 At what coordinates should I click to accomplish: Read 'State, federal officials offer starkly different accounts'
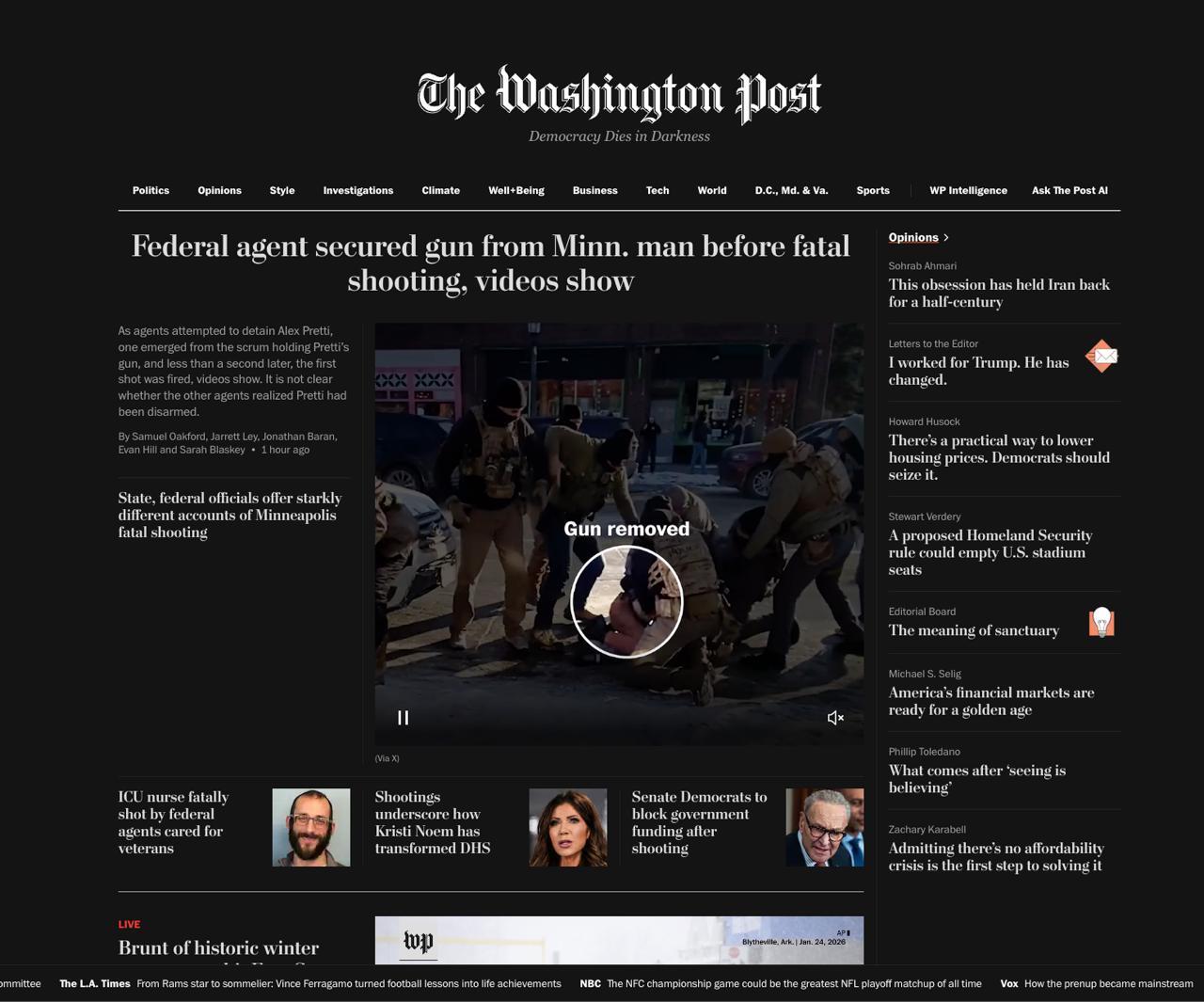[230, 516]
